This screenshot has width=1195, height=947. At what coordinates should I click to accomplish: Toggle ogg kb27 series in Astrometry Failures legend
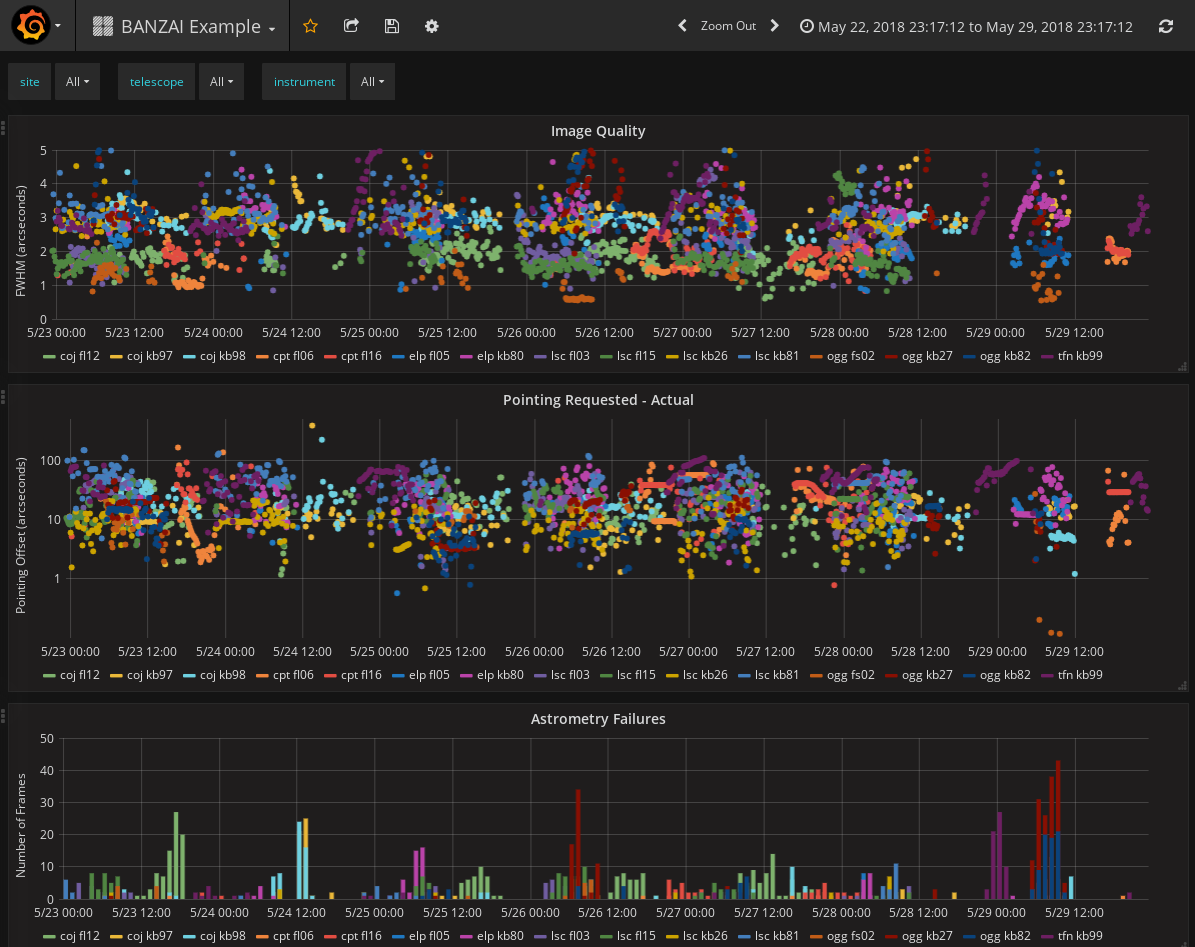925,937
